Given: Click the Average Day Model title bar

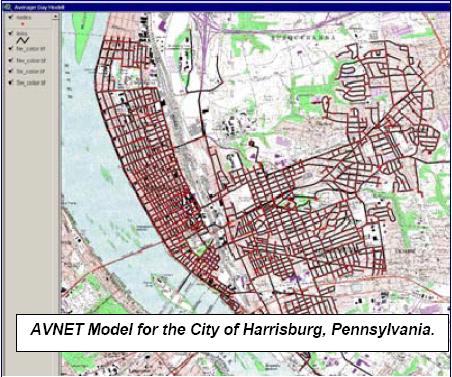Looking at the screenshot, I should (226, 7).
